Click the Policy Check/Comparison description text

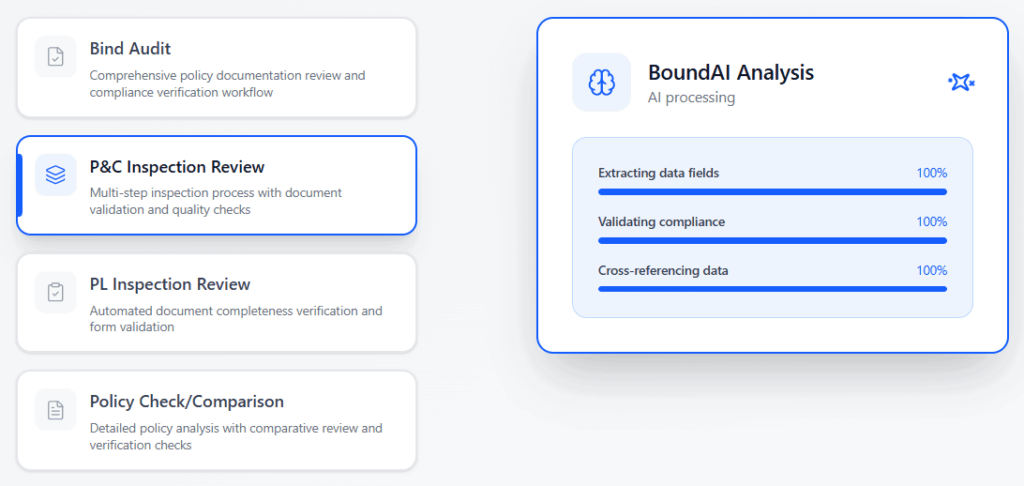[235, 437]
